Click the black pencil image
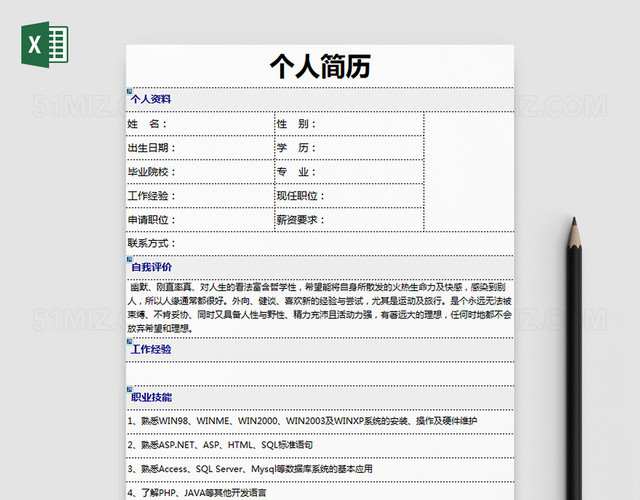Image resolution: width=640 pixels, height=500 pixels. [x=575, y=358]
